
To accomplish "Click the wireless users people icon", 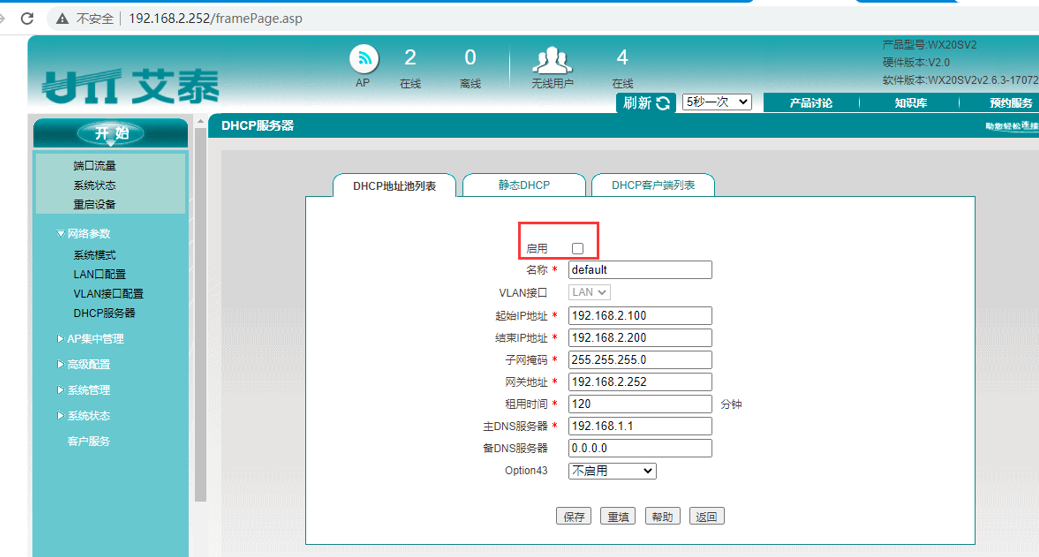I will point(551,60).
